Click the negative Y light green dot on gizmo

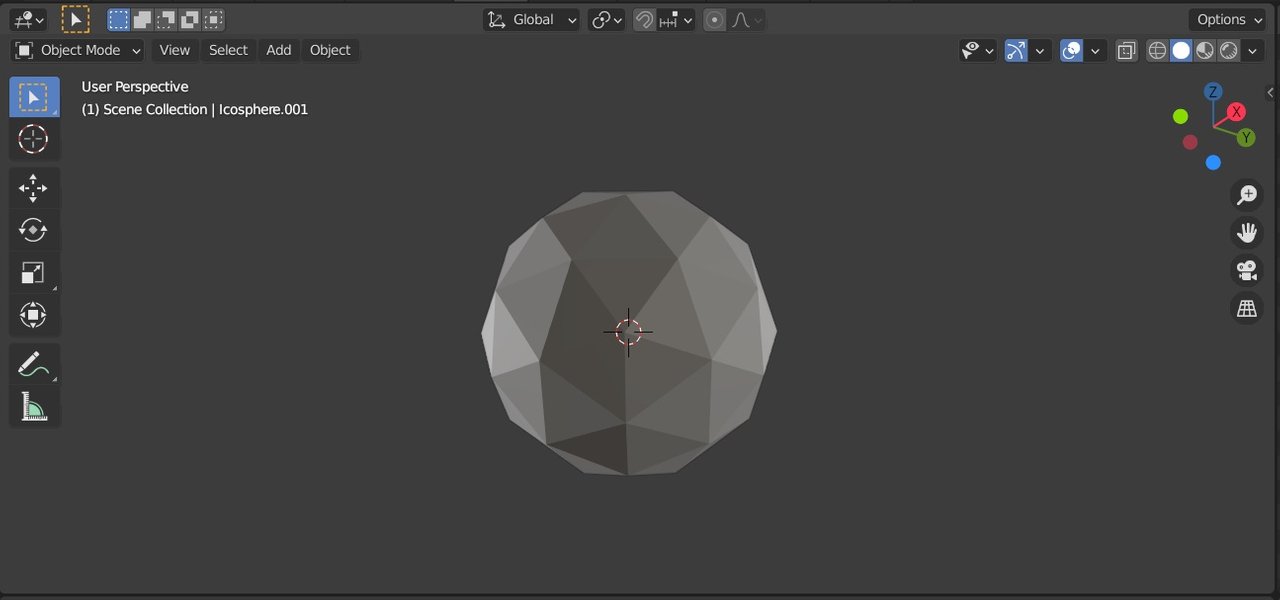point(1180,117)
